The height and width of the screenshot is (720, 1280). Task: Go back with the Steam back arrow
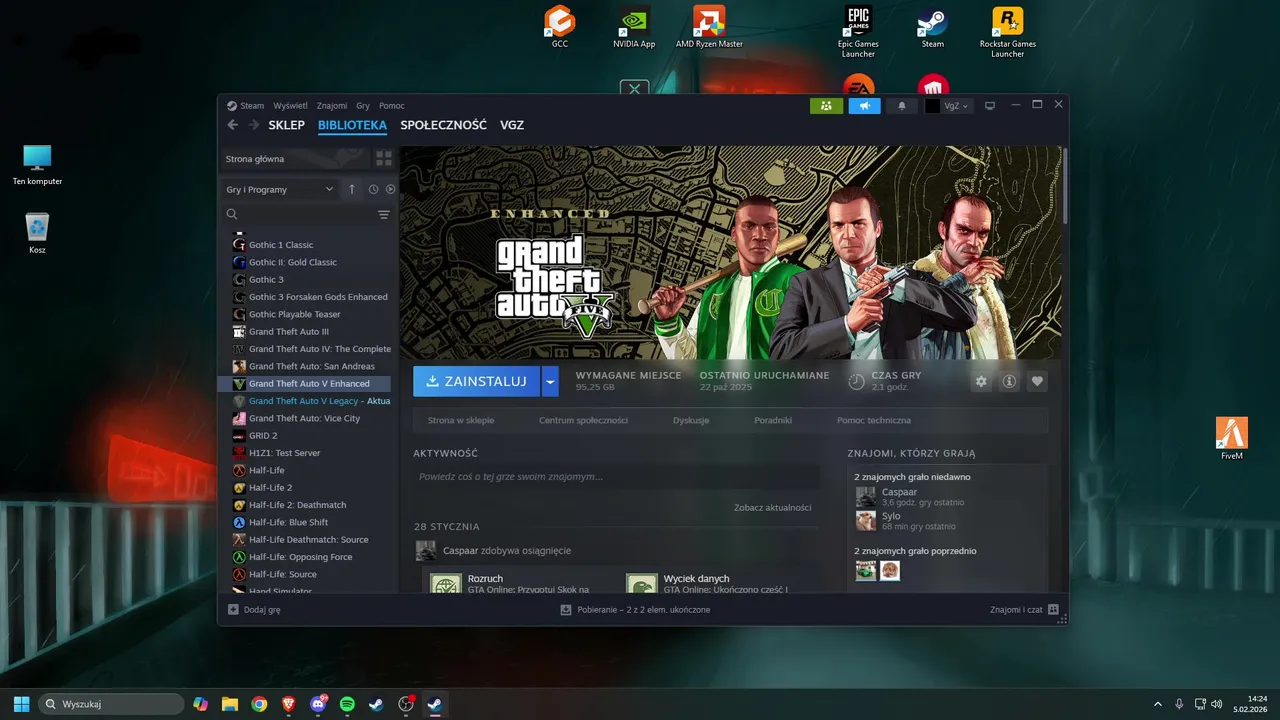[232, 125]
